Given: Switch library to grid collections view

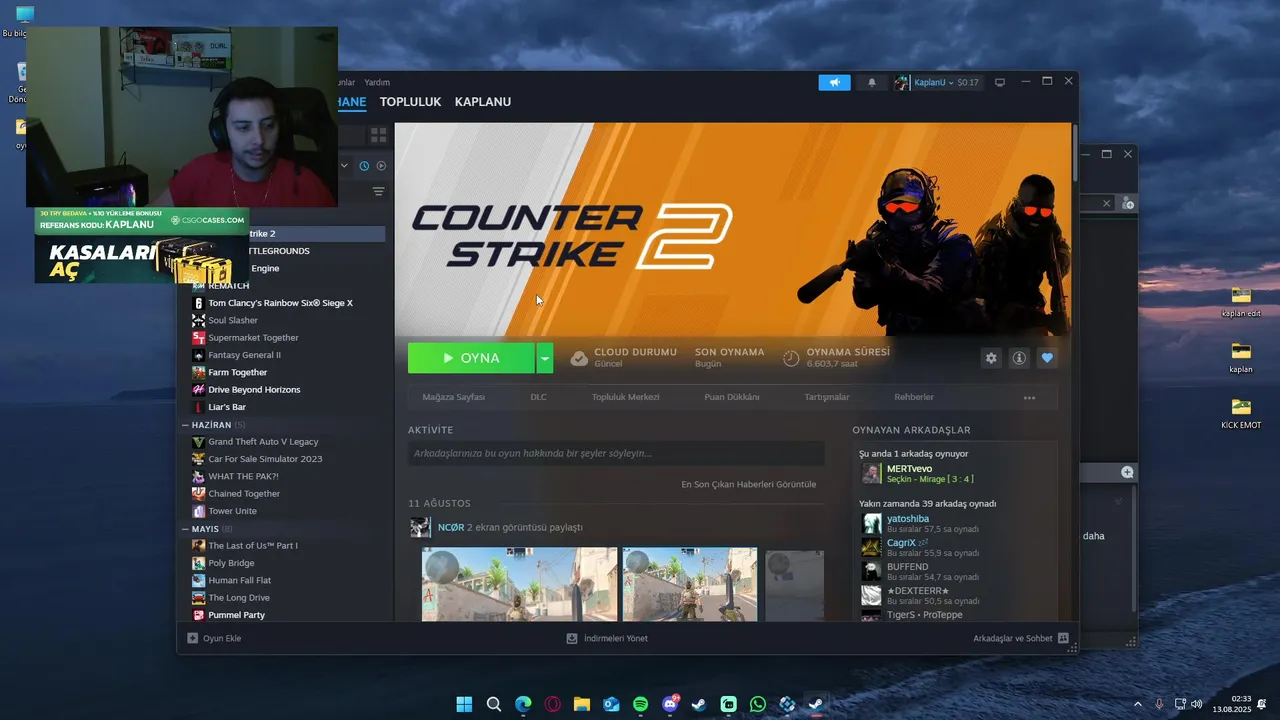Looking at the screenshot, I should pyautogui.click(x=378, y=135).
